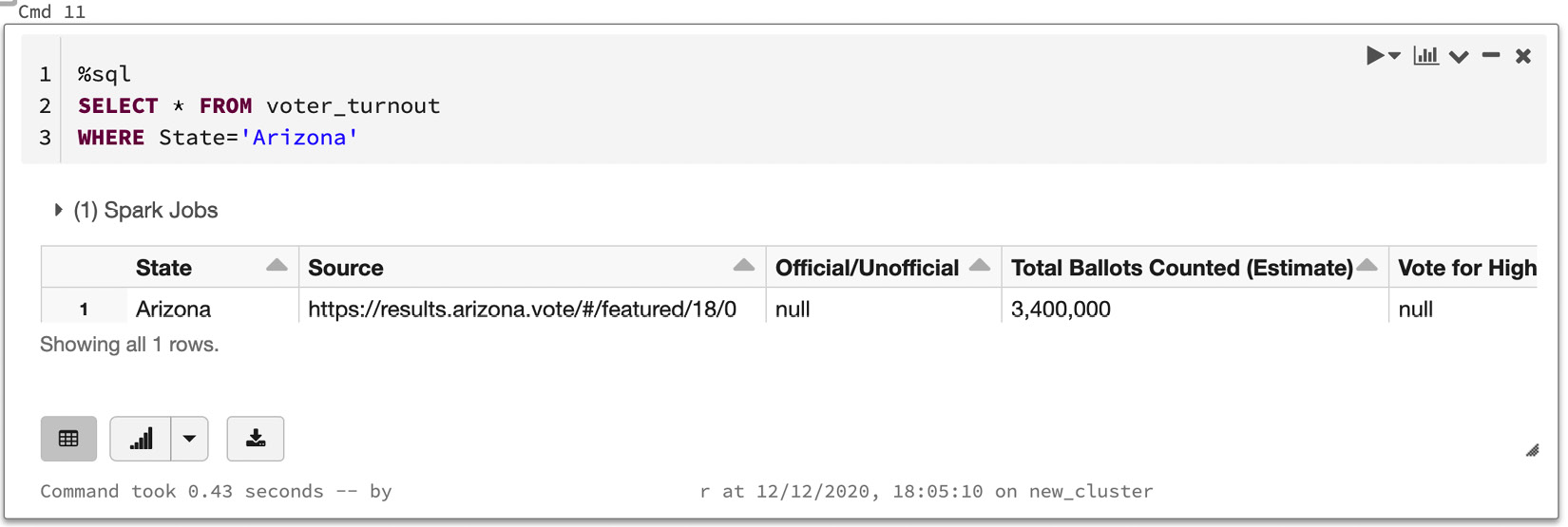Viewport: 1568px width, 527px height.
Task: Open the cell actions chevron menu
Action: tap(1459, 57)
